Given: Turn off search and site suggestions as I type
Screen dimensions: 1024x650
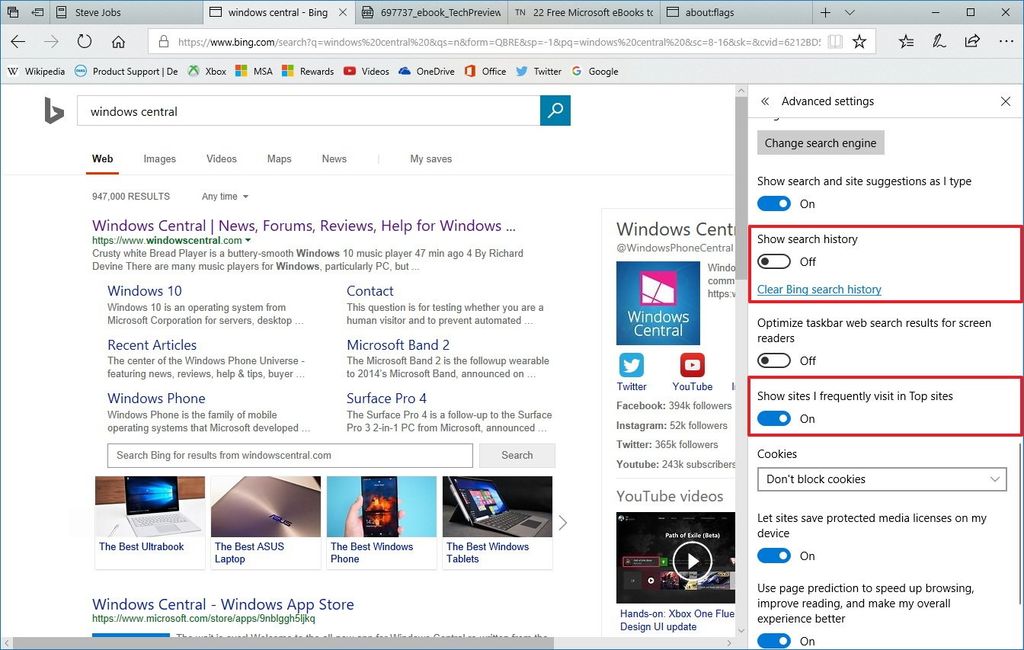Looking at the screenshot, I should click(775, 203).
